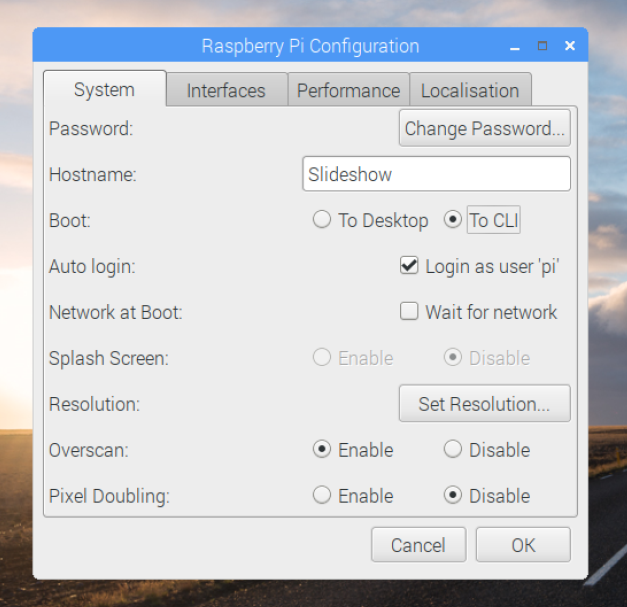This screenshot has height=607, width=627.
Task: Select boot To CLI option
Action: [x=453, y=220]
